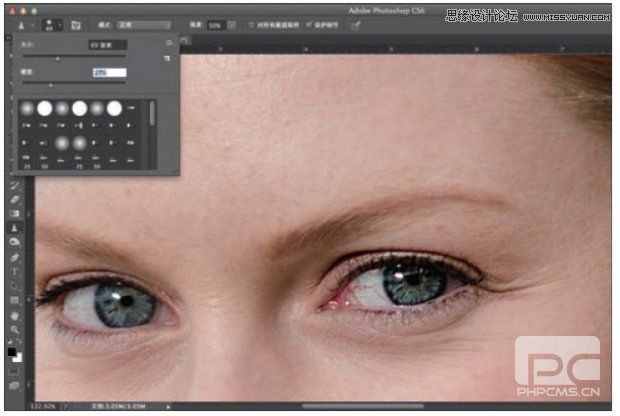This screenshot has height=416, width=620.
Task: Open the brush preset picker in options bar
Action: pos(52,25)
